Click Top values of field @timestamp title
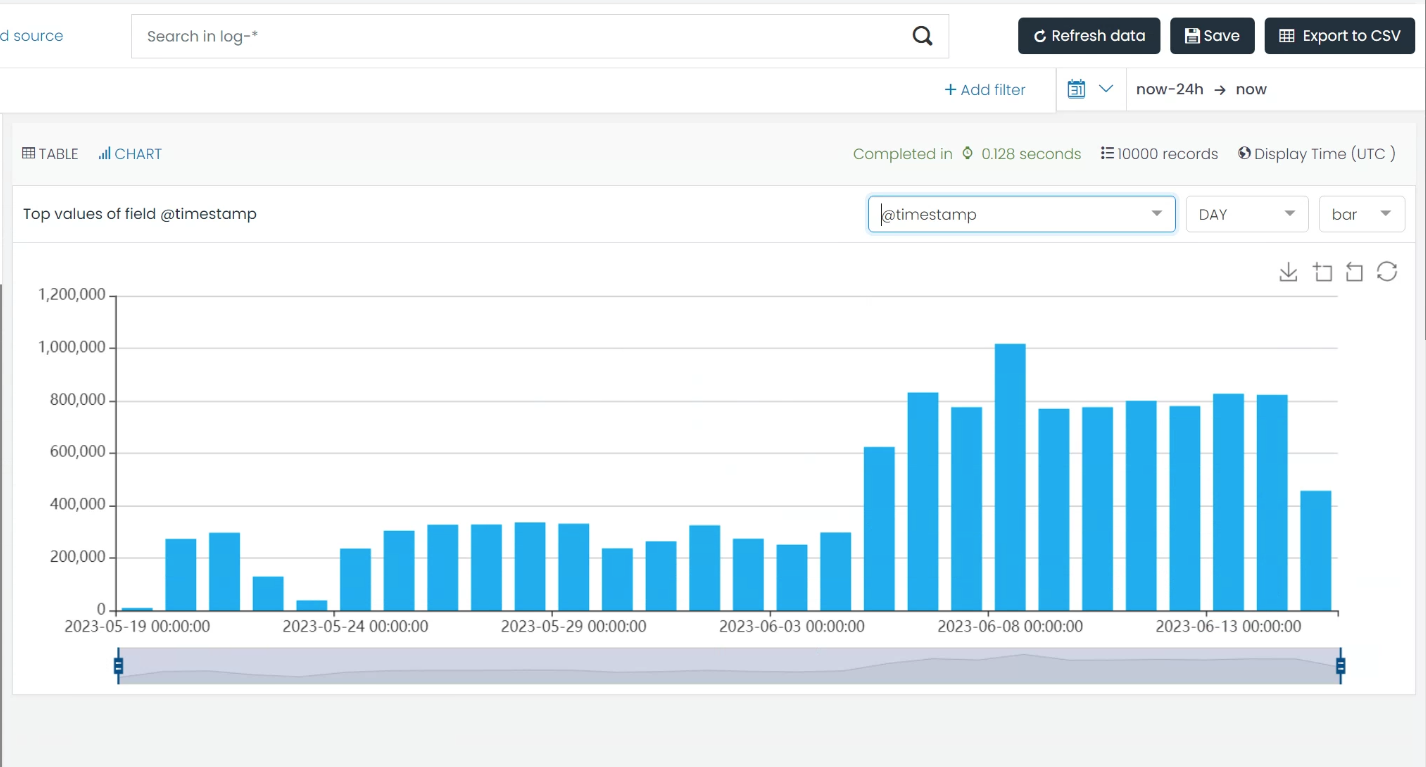Image resolution: width=1426 pixels, height=767 pixels. pos(140,214)
